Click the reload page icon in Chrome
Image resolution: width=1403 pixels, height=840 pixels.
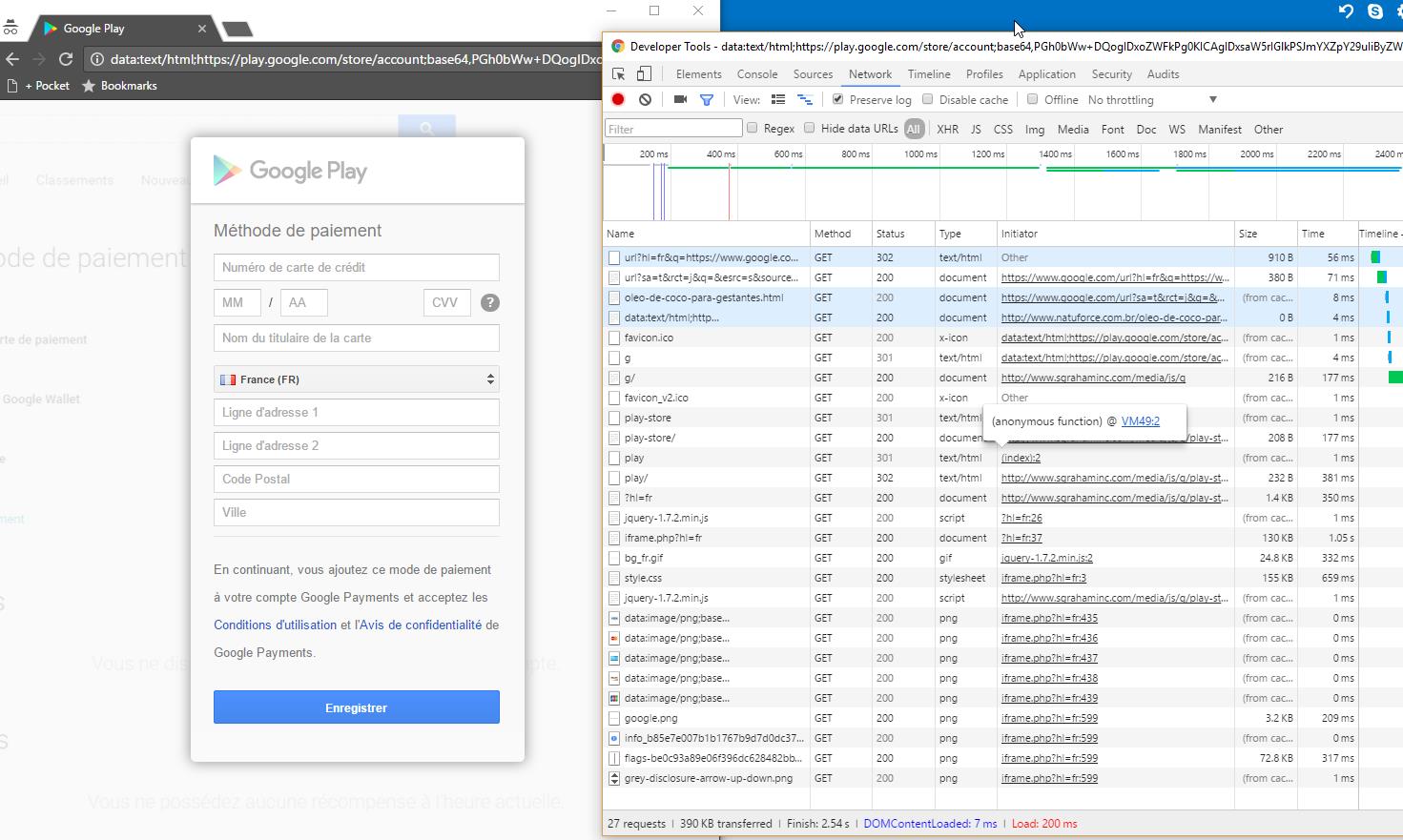pyautogui.click(x=66, y=59)
